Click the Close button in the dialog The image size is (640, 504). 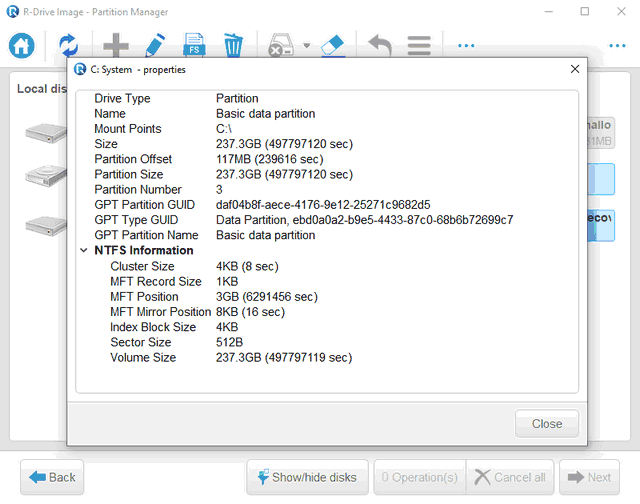coord(547,424)
